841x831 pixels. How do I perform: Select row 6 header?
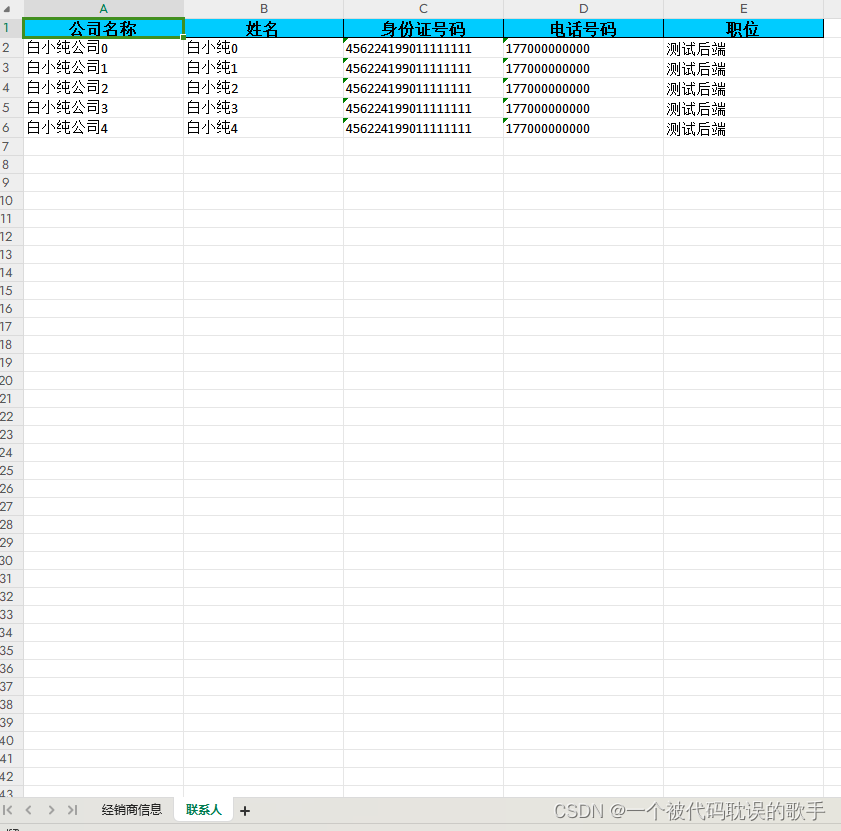tap(9, 128)
